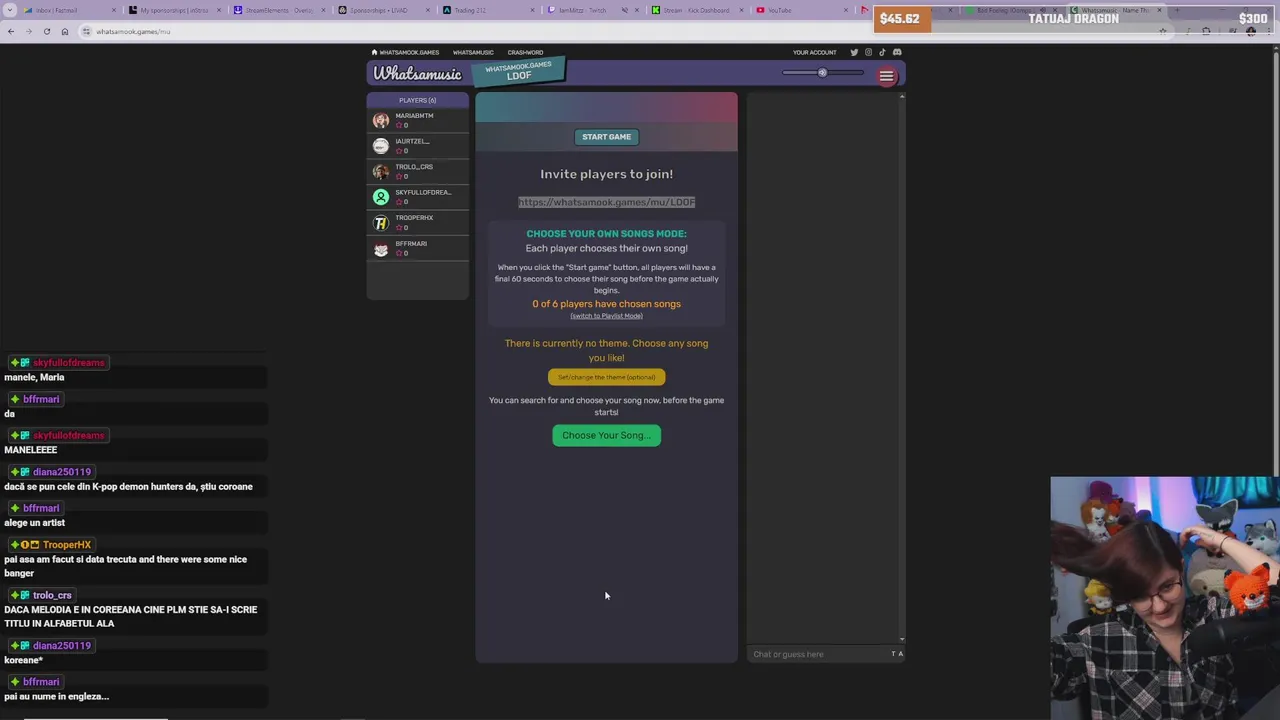Viewport: 1280px width, 720px height.
Task: Adjust the volume slider knob
Action: (822, 72)
